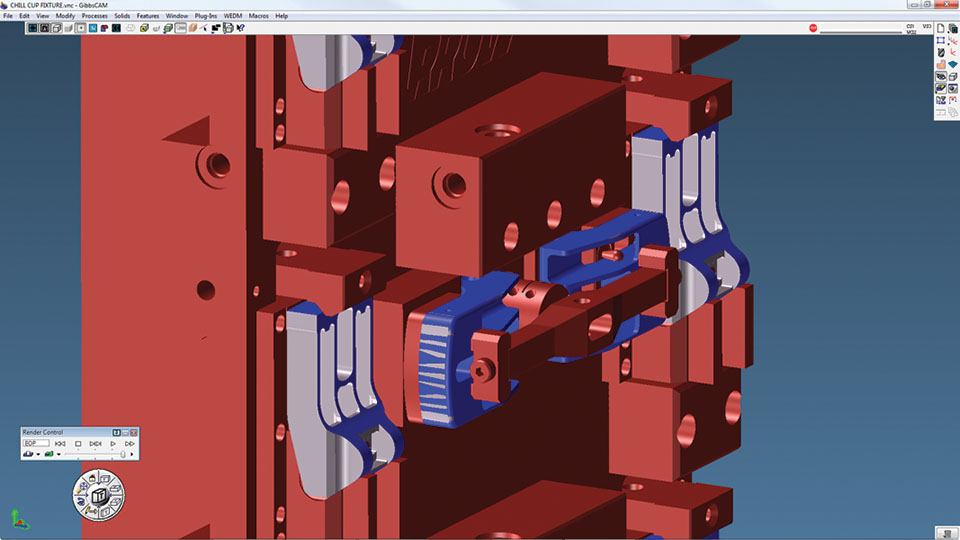Viewport: 960px width, 540px height.
Task: Click the help pointer icon in top toolbar
Action: coord(241,28)
